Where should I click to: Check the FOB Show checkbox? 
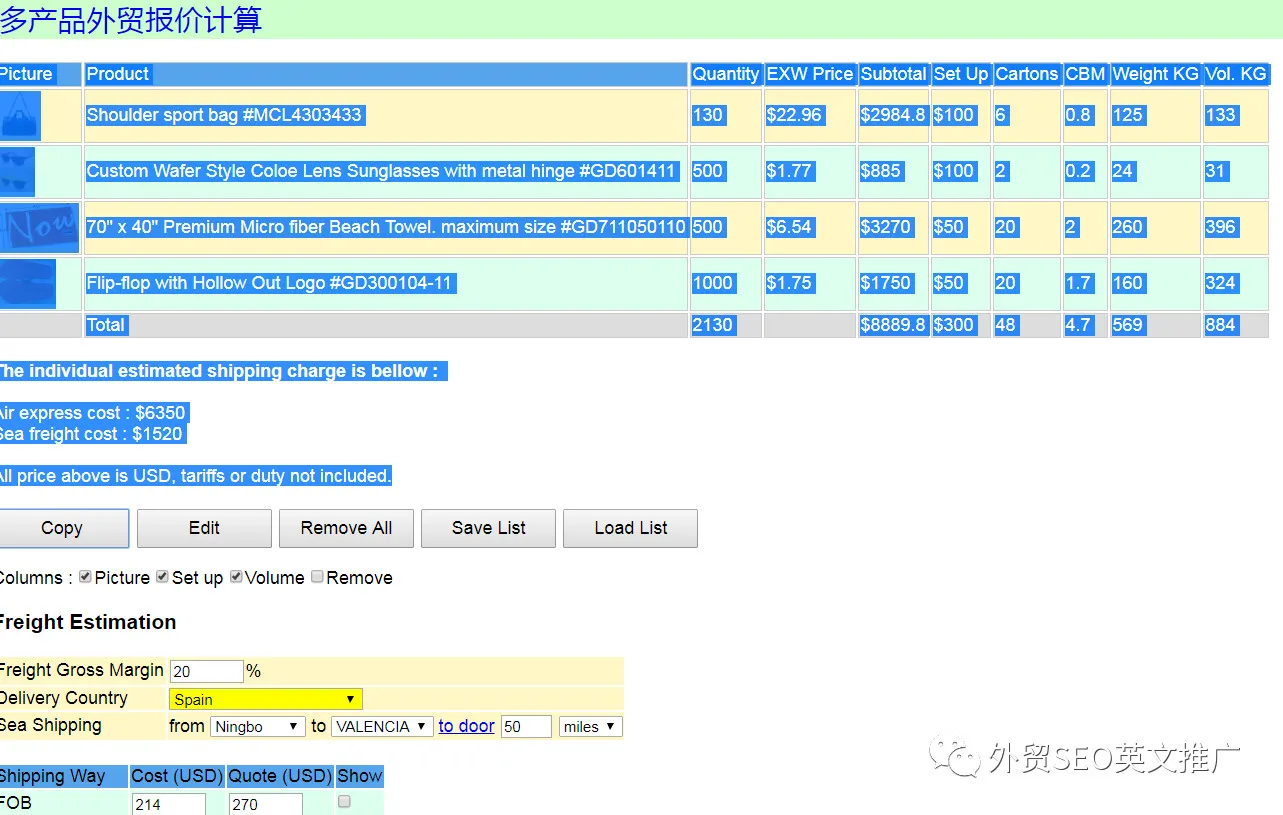coord(345,802)
